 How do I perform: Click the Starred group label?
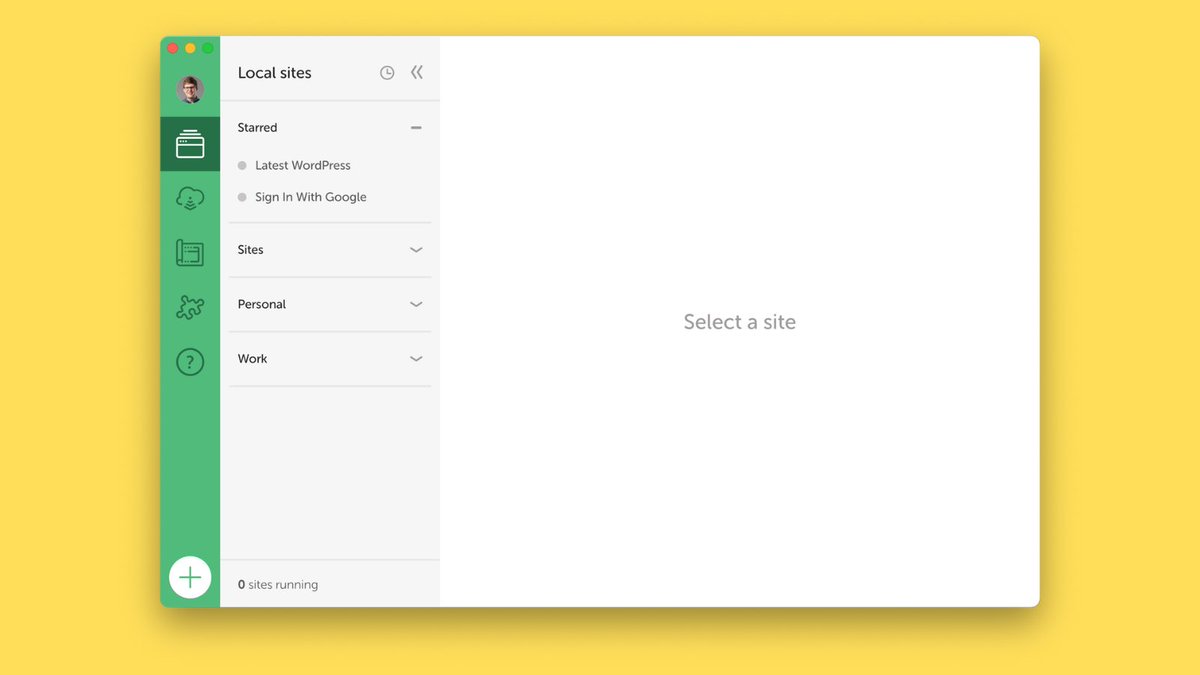point(257,128)
